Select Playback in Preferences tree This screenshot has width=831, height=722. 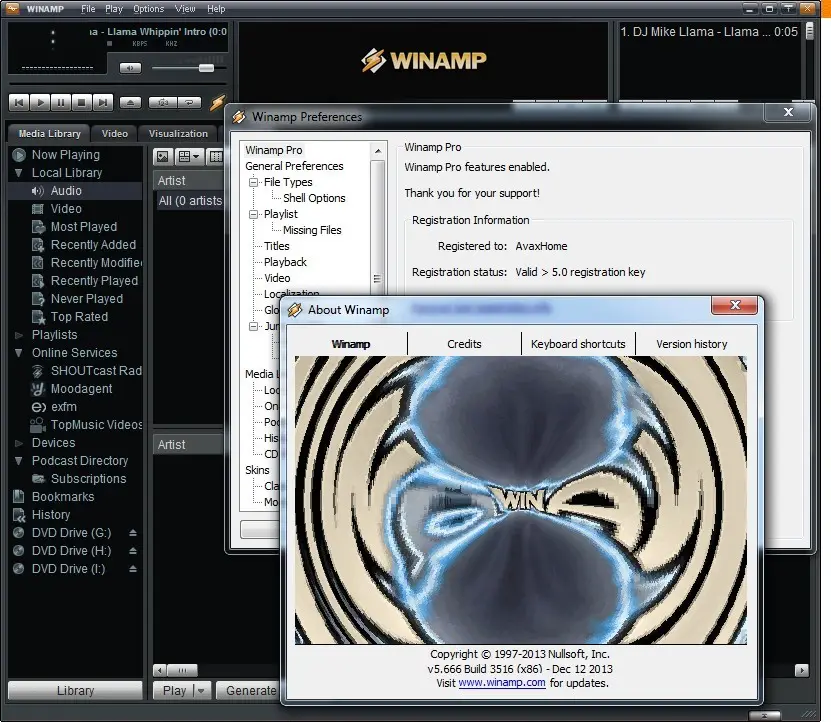pyautogui.click(x=285, y=262)
